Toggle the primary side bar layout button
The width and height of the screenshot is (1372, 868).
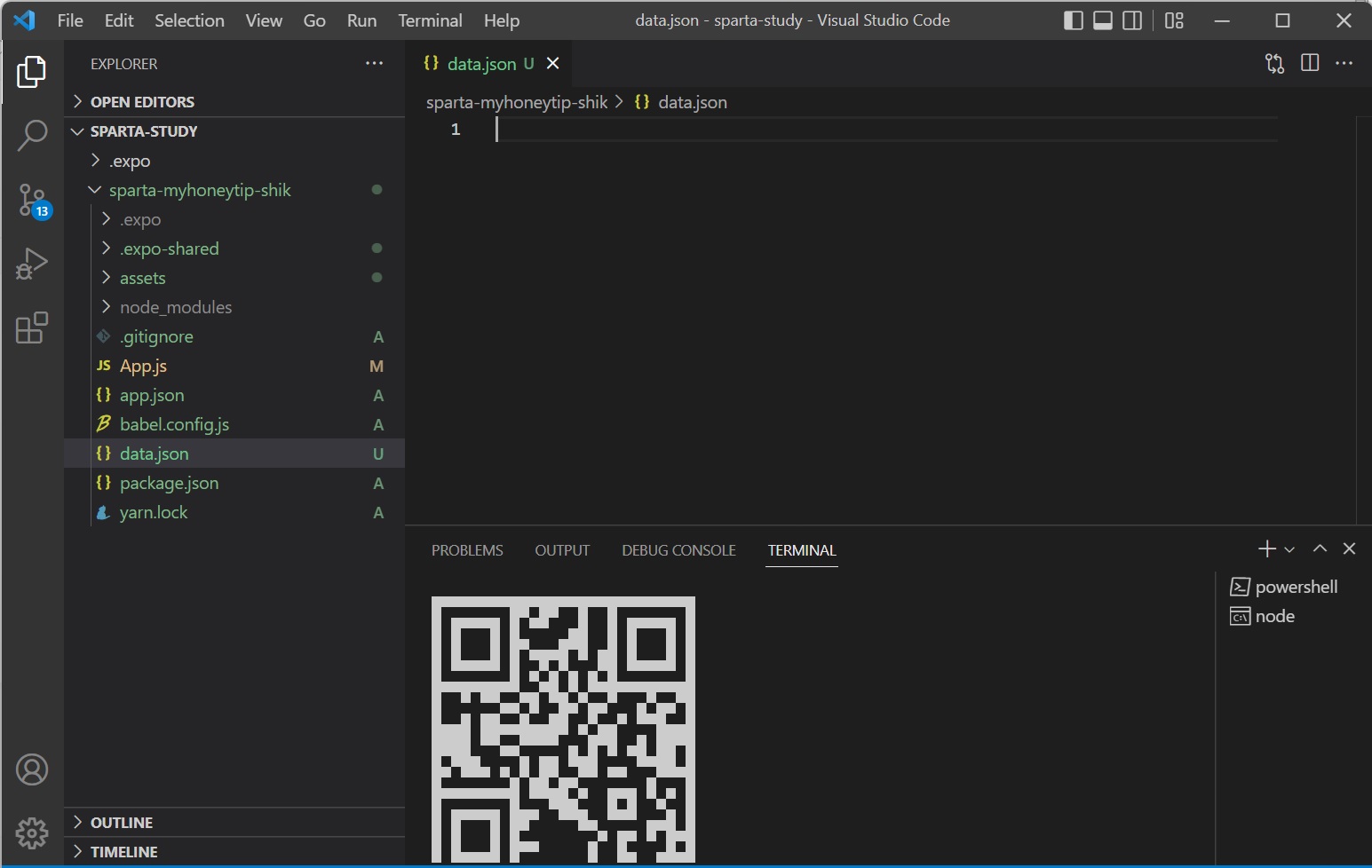pyautogui.click(x=1073, y=20)
